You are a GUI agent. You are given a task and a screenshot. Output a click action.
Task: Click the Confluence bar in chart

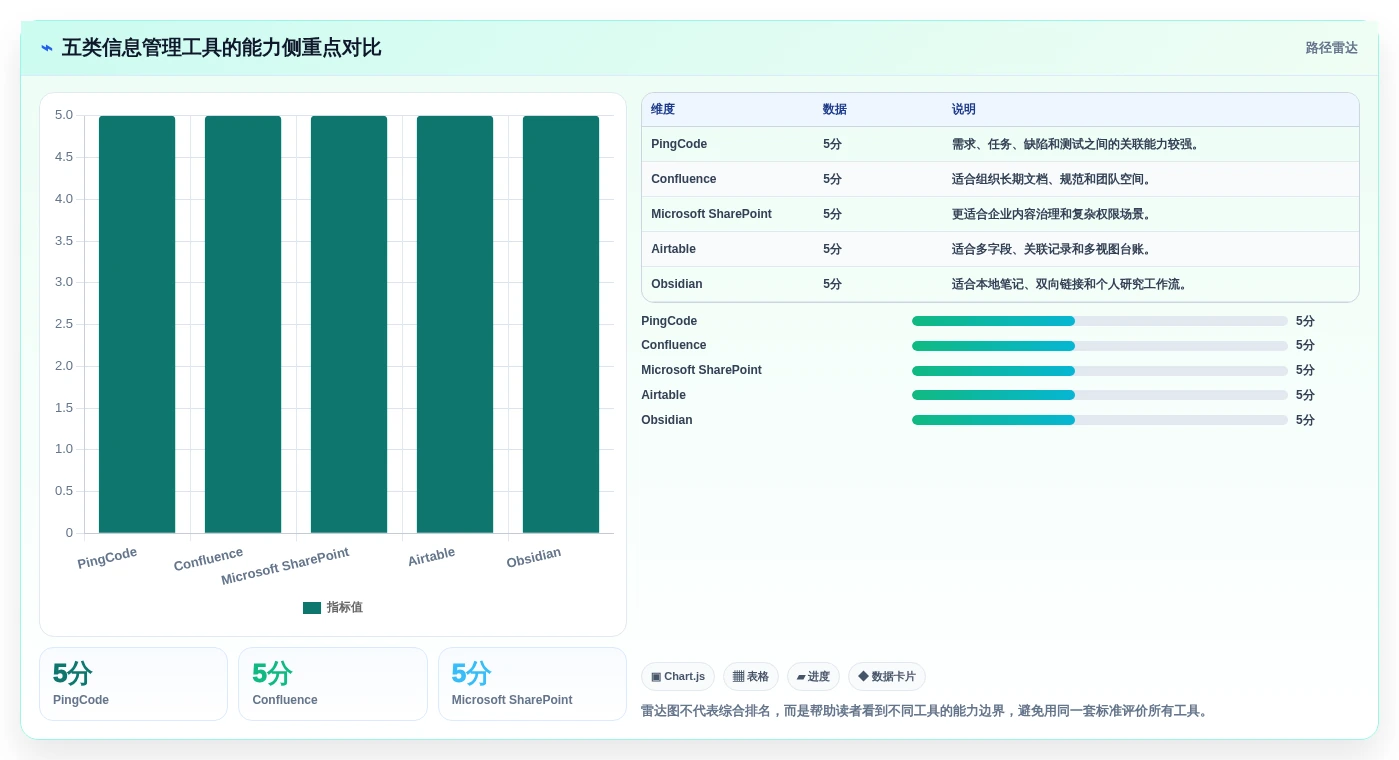pos(243,324)
